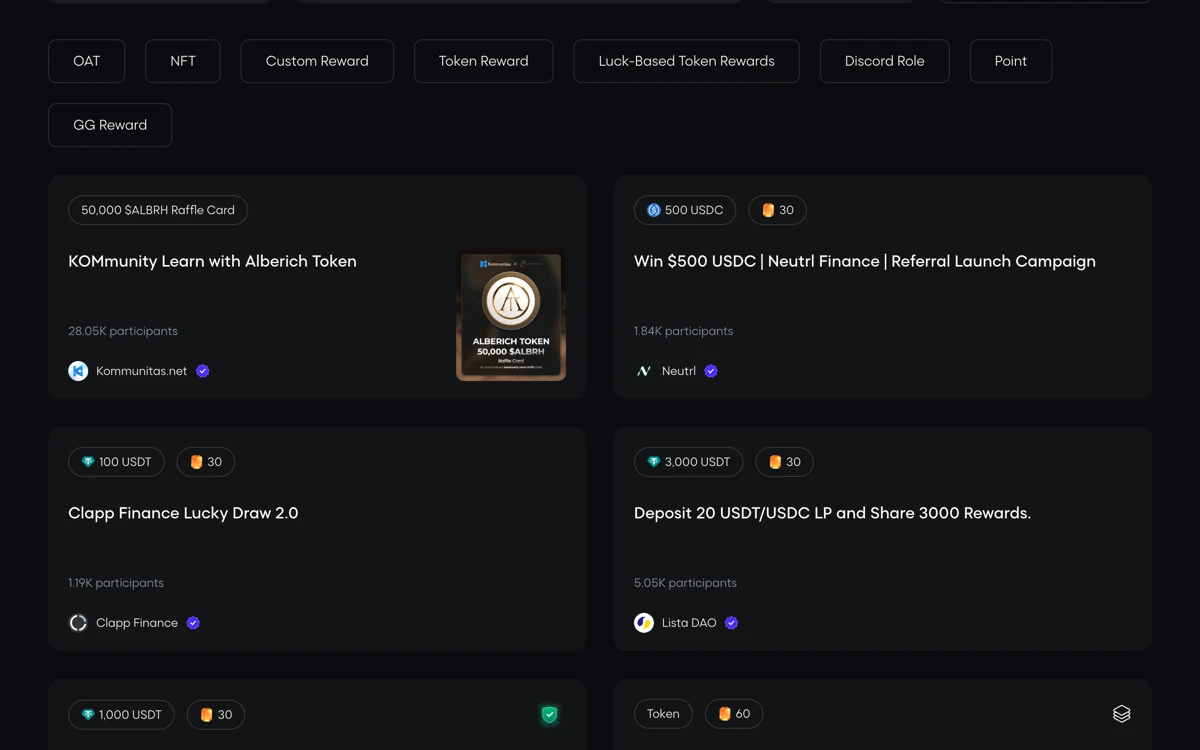Visit the Clapp Finance space name
The width and height of the screenshot is (1200, 750).
(x=137, y=623)
